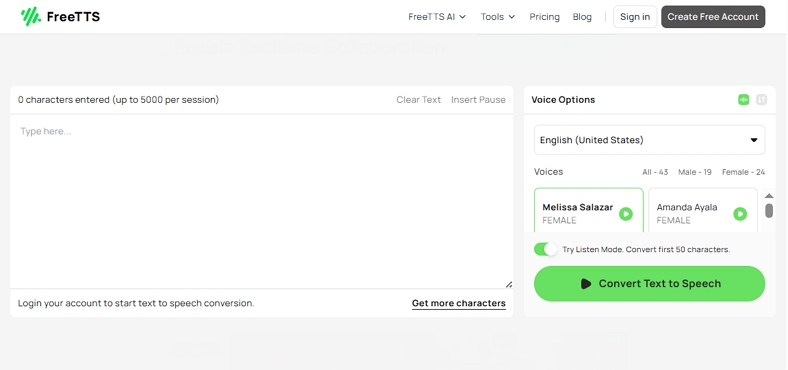Focus the Type here text area

click(x=261, y=201)
